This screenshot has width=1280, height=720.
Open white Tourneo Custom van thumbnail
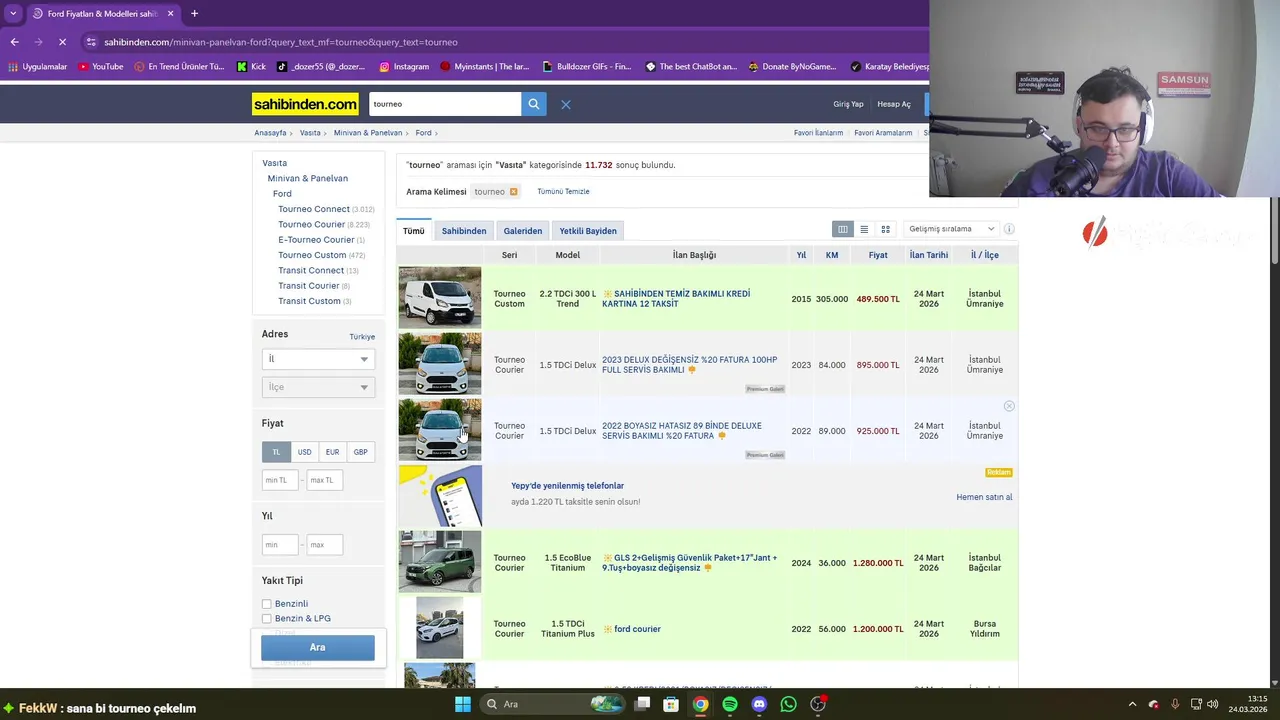click(440, 298)
